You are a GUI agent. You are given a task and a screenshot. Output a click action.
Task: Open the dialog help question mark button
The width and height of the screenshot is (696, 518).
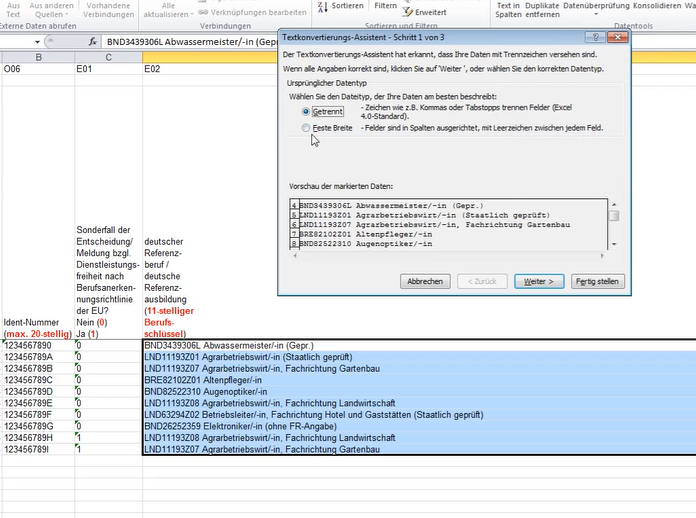point(596,36)
